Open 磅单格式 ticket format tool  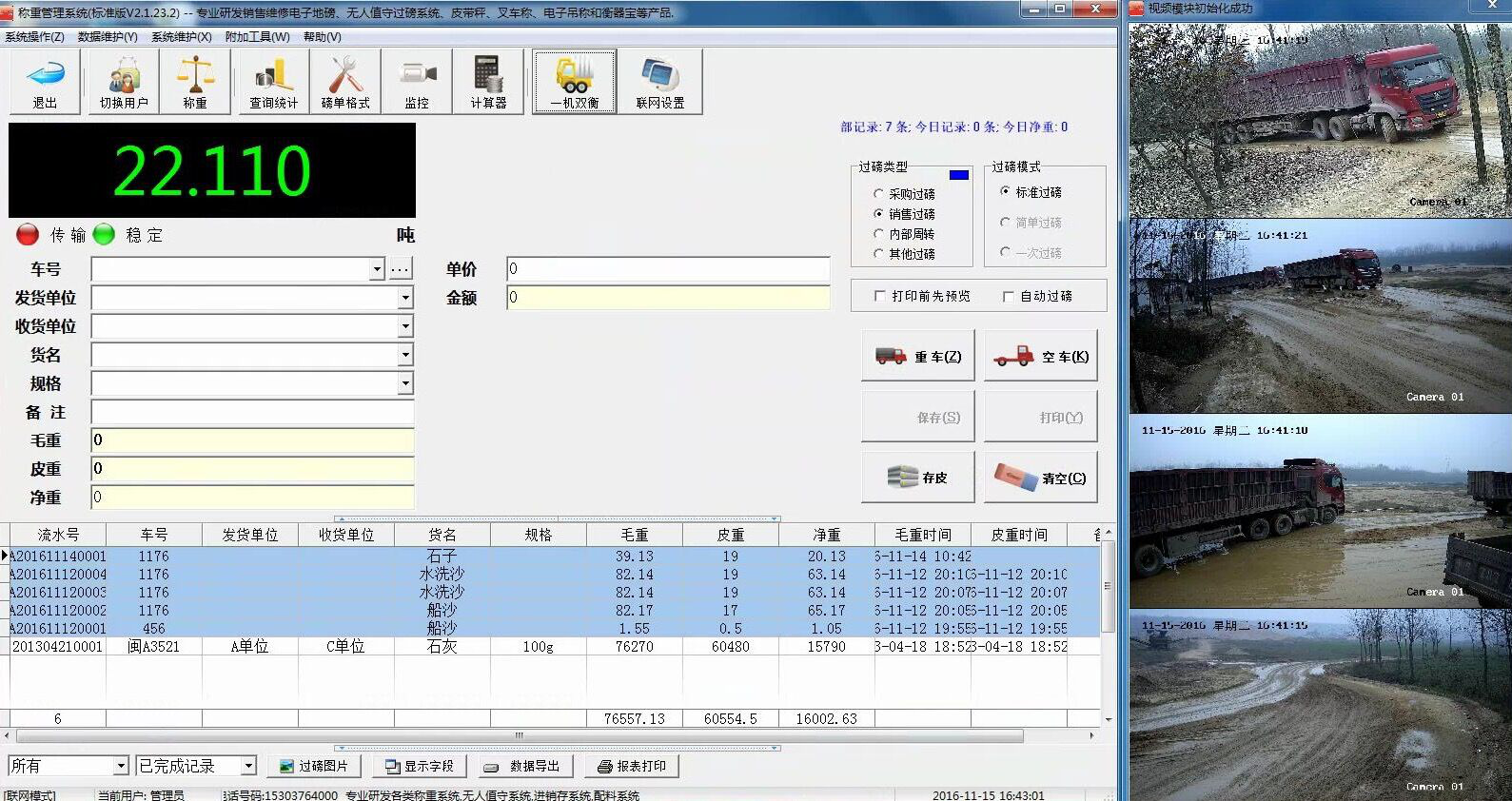[344, 82]
